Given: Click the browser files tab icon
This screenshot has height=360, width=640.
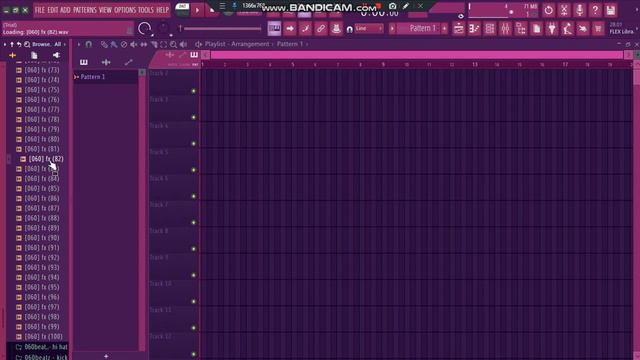Looking at the screenshot, I should [x=34, y=55].
